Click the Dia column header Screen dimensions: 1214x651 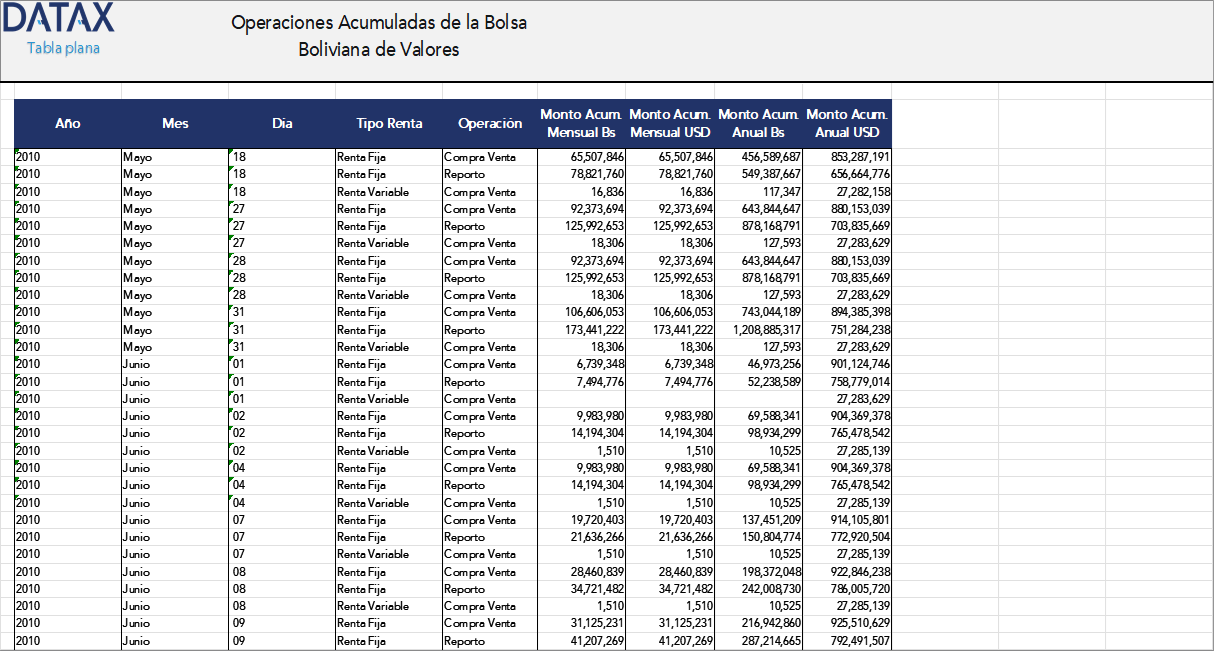click(x=282, y=124)
